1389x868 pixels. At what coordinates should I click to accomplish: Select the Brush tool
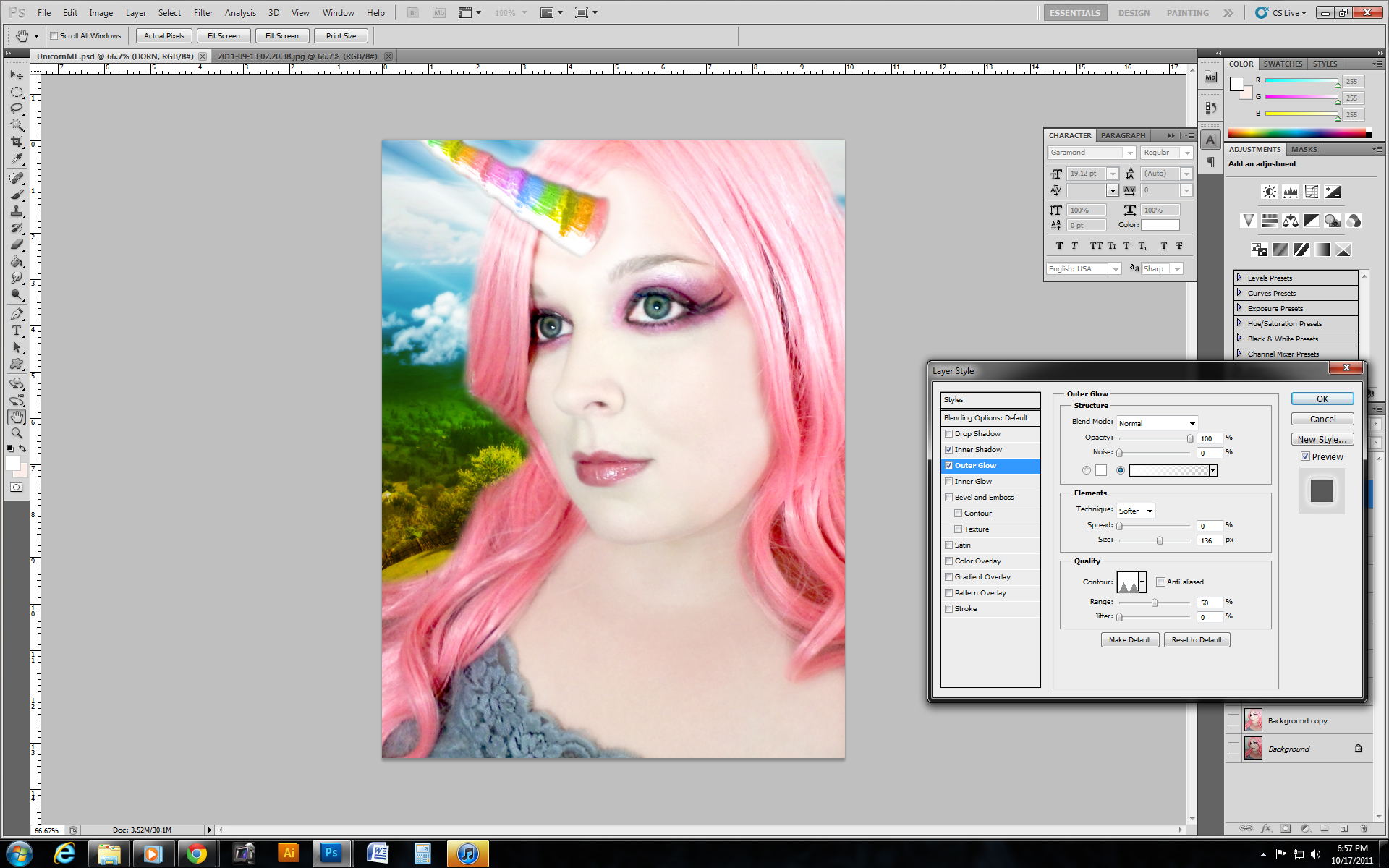pos(17,195)
